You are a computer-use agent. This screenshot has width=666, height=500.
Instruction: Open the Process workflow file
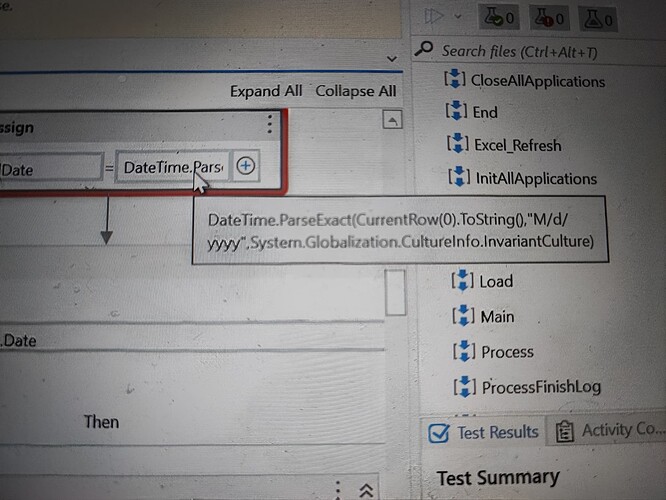[x=507, y=352]
